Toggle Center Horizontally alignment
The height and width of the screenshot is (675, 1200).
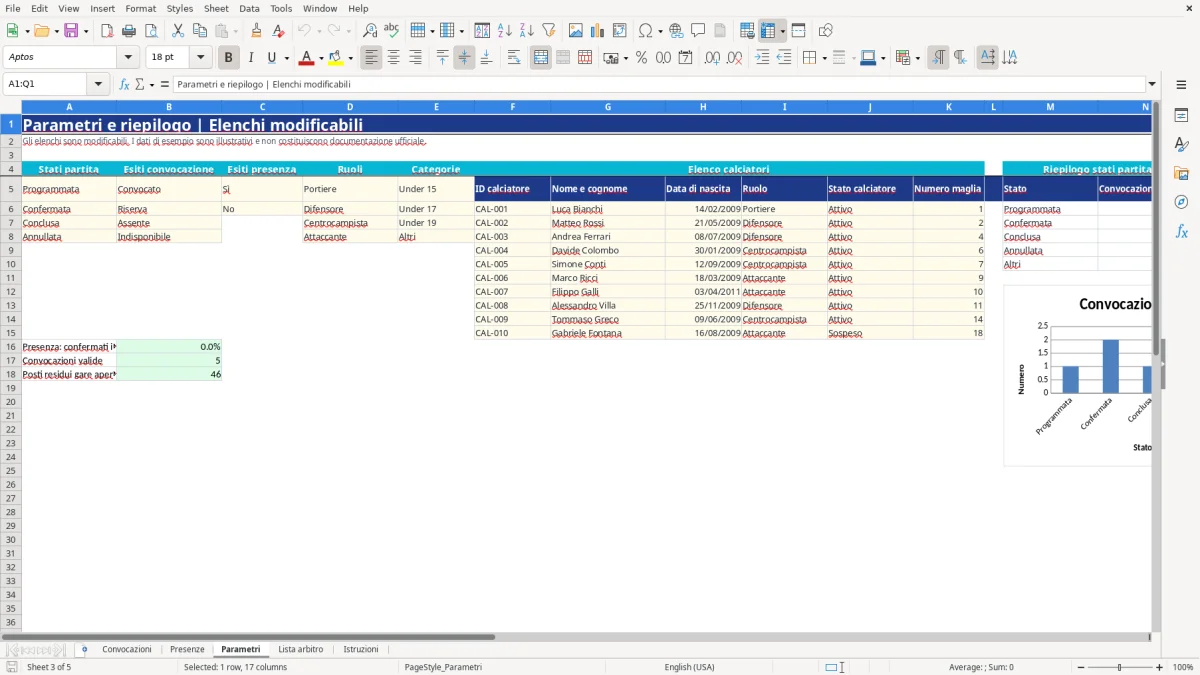coord(393,58)
